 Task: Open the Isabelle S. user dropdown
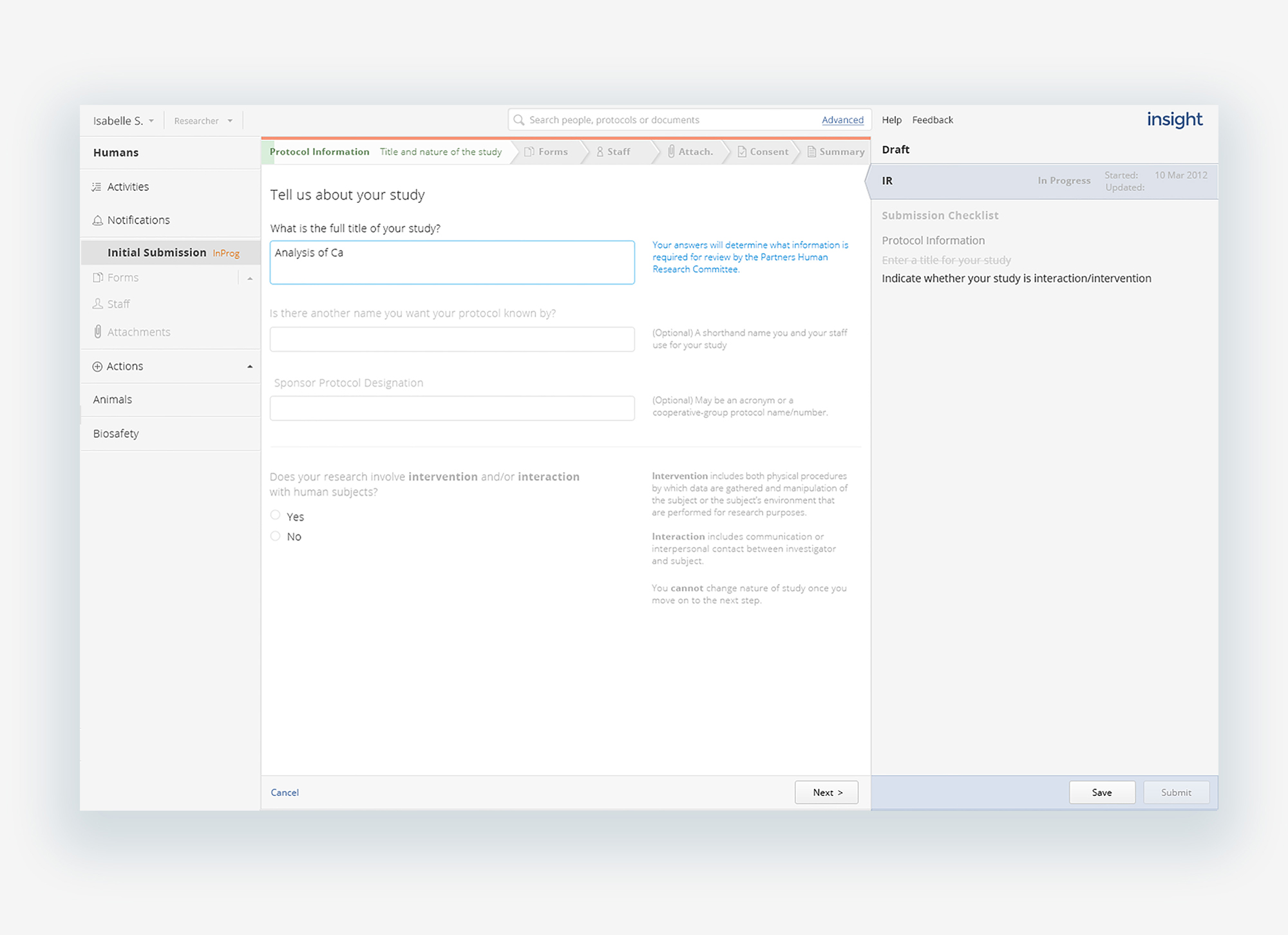(x=123, y=121)
